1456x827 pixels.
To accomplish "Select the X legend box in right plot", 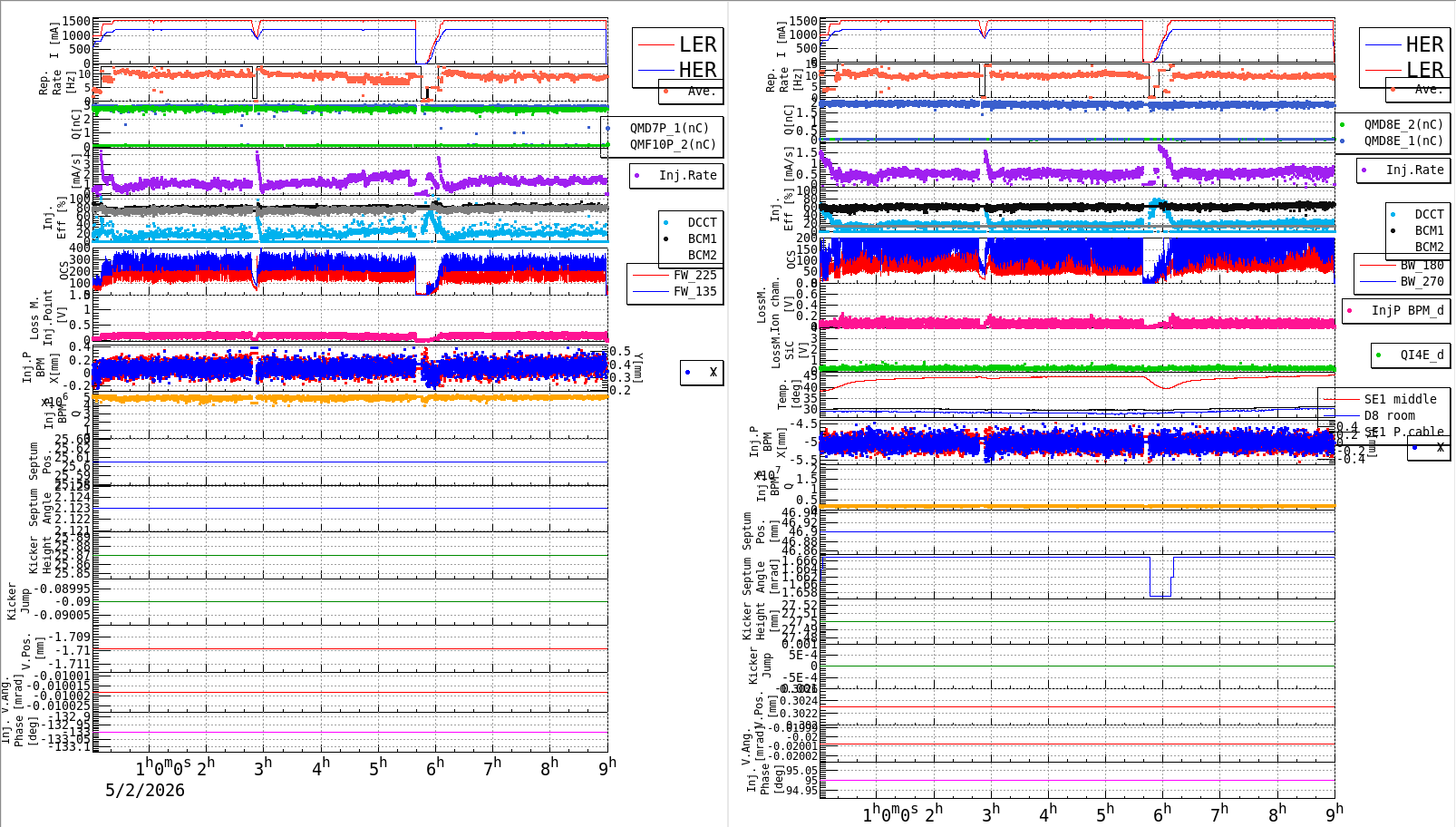I will tap(1429, 448).
